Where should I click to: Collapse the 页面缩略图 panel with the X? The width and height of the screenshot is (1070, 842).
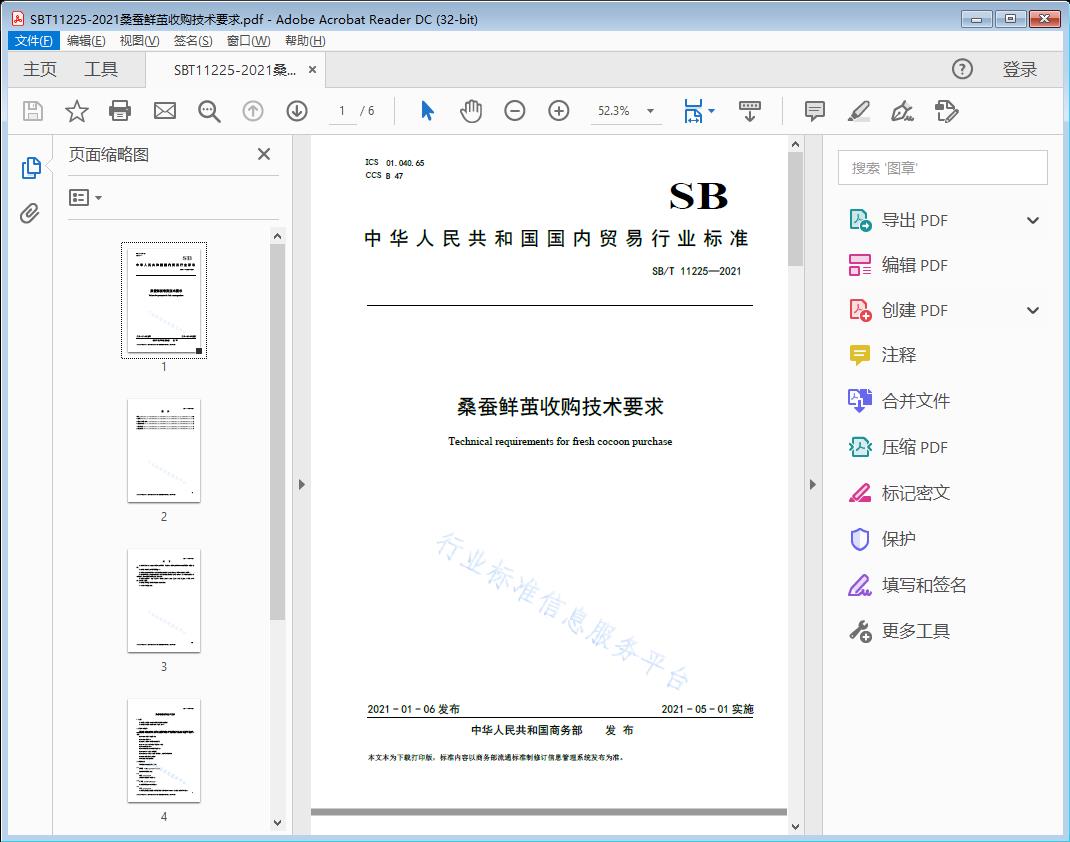263,154
